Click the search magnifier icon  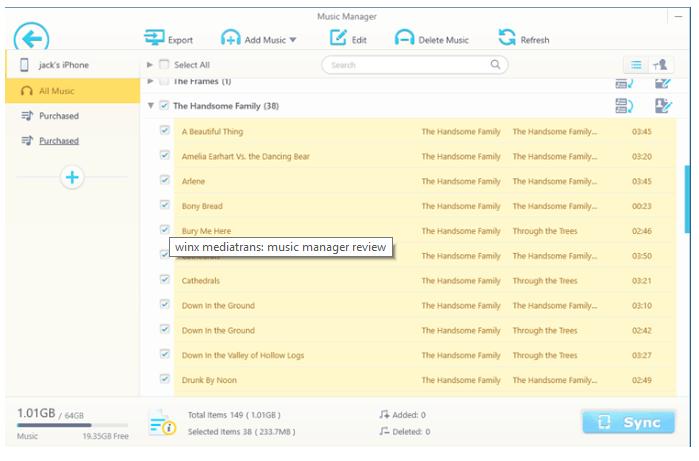495,65
